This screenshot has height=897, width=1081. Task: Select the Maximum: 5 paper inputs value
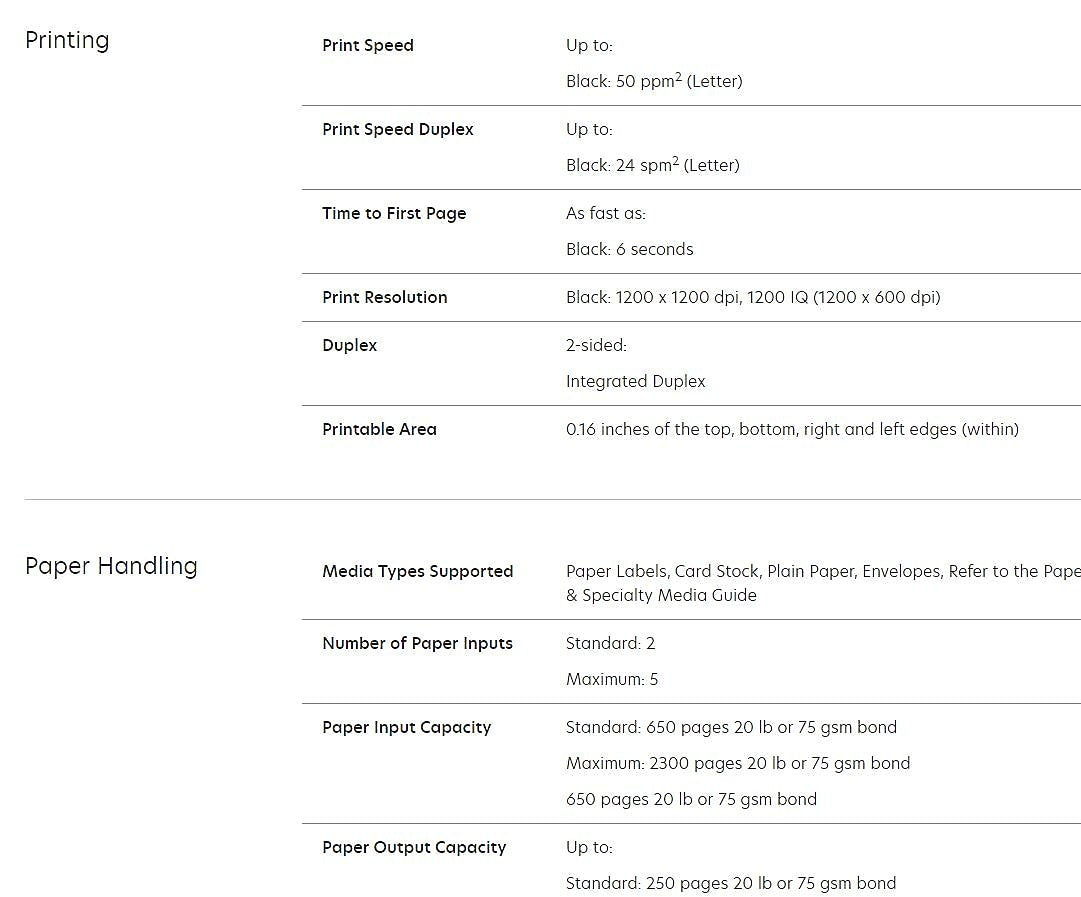612,679
